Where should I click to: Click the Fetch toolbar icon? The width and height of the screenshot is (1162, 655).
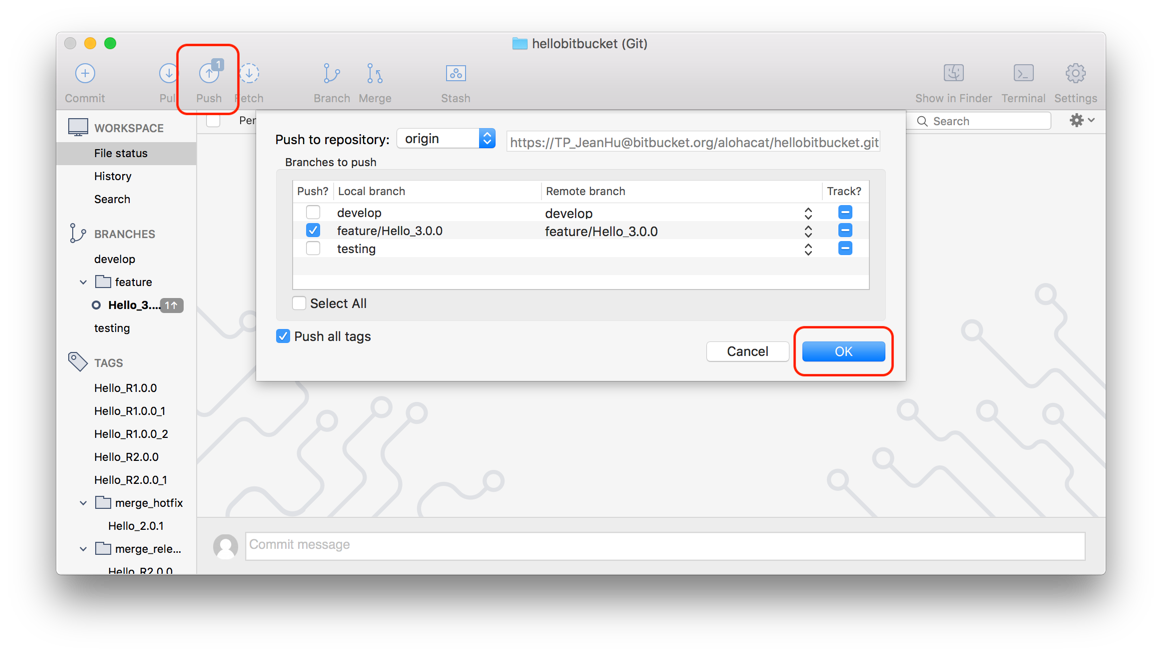pos(250,73)
